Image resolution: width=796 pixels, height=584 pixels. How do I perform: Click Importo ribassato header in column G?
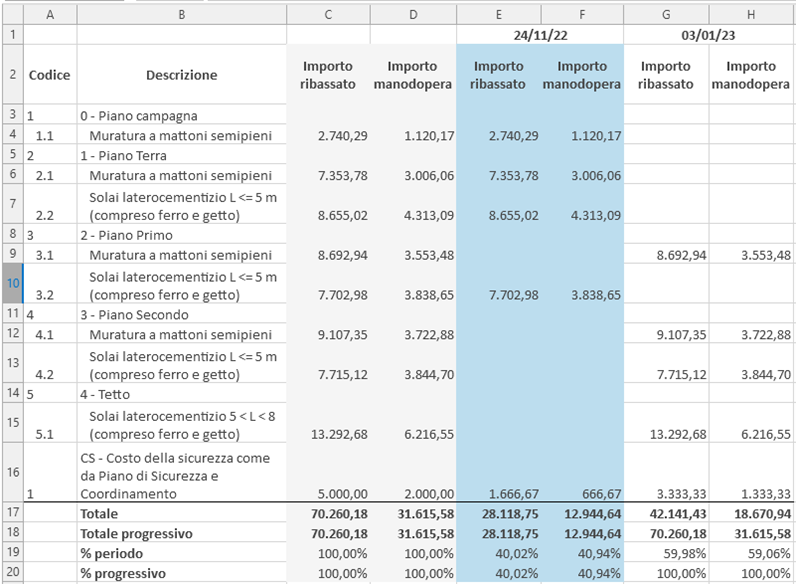tap(666, 75)
